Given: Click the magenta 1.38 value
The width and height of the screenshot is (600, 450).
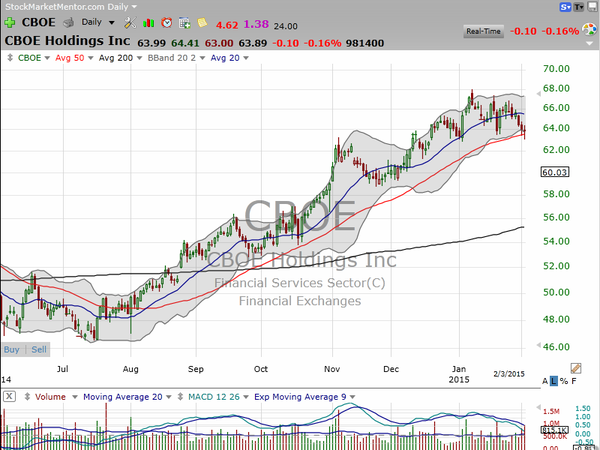Looking at the screenshot, I should 256,24.
